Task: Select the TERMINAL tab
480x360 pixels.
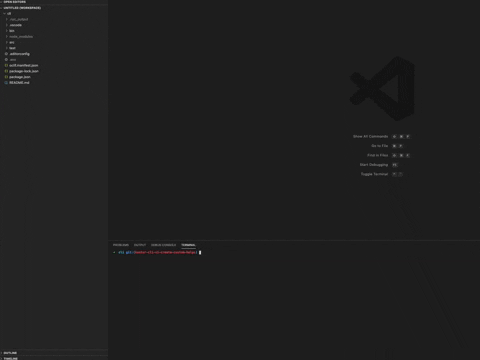Action: tap(188, 245)
